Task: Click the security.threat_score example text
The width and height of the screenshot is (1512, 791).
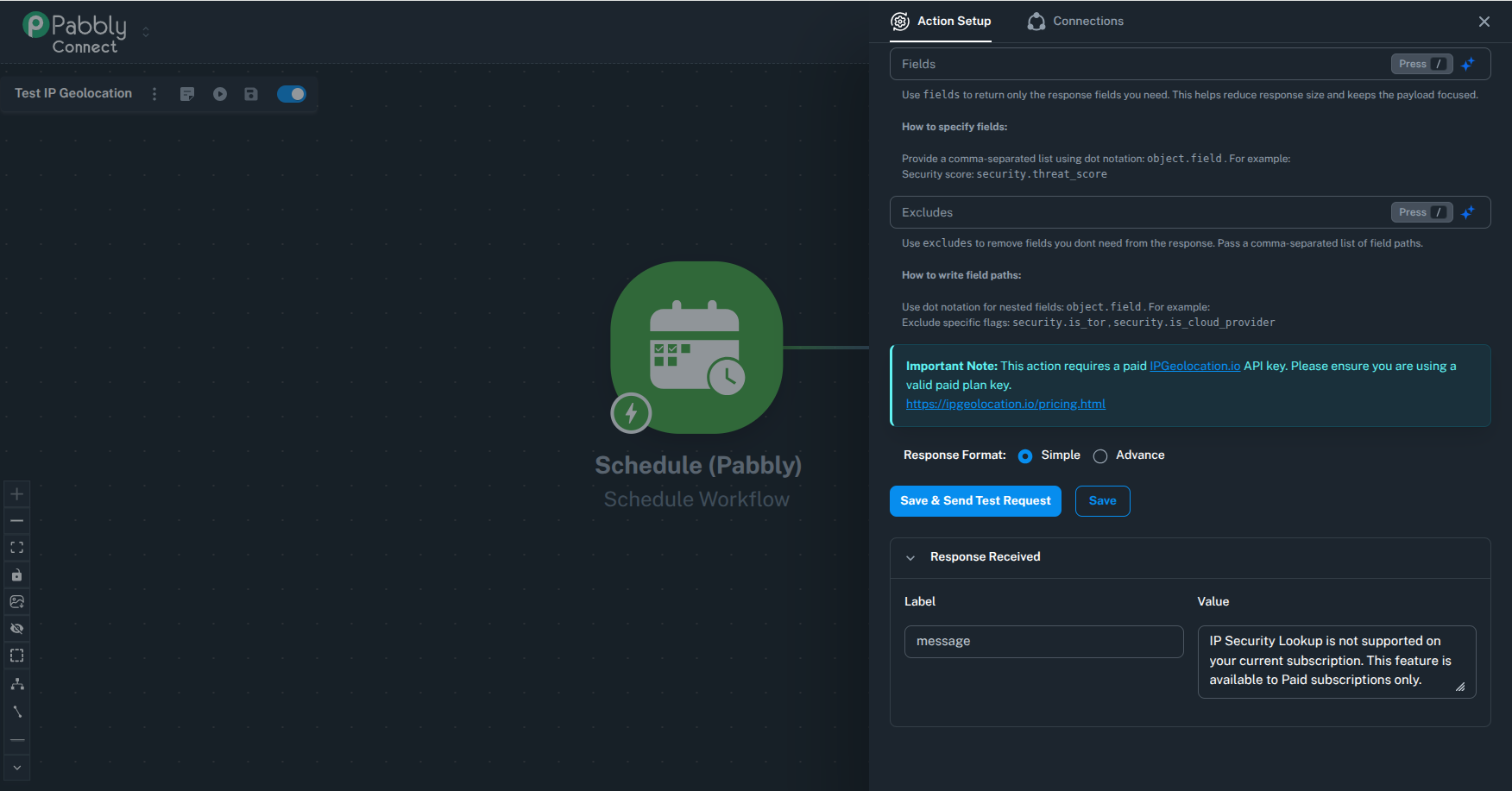Action: click(x=1042, y=174)
